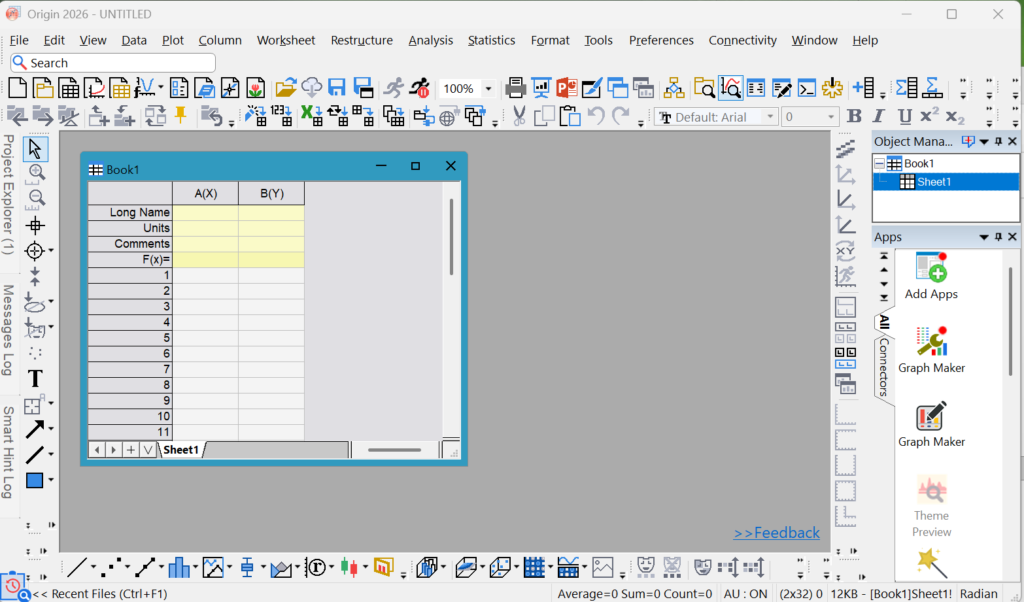The width and height of the screenshot is (1024, 602).
Task: Click the Open project folder icon
Action: point(285,87)
